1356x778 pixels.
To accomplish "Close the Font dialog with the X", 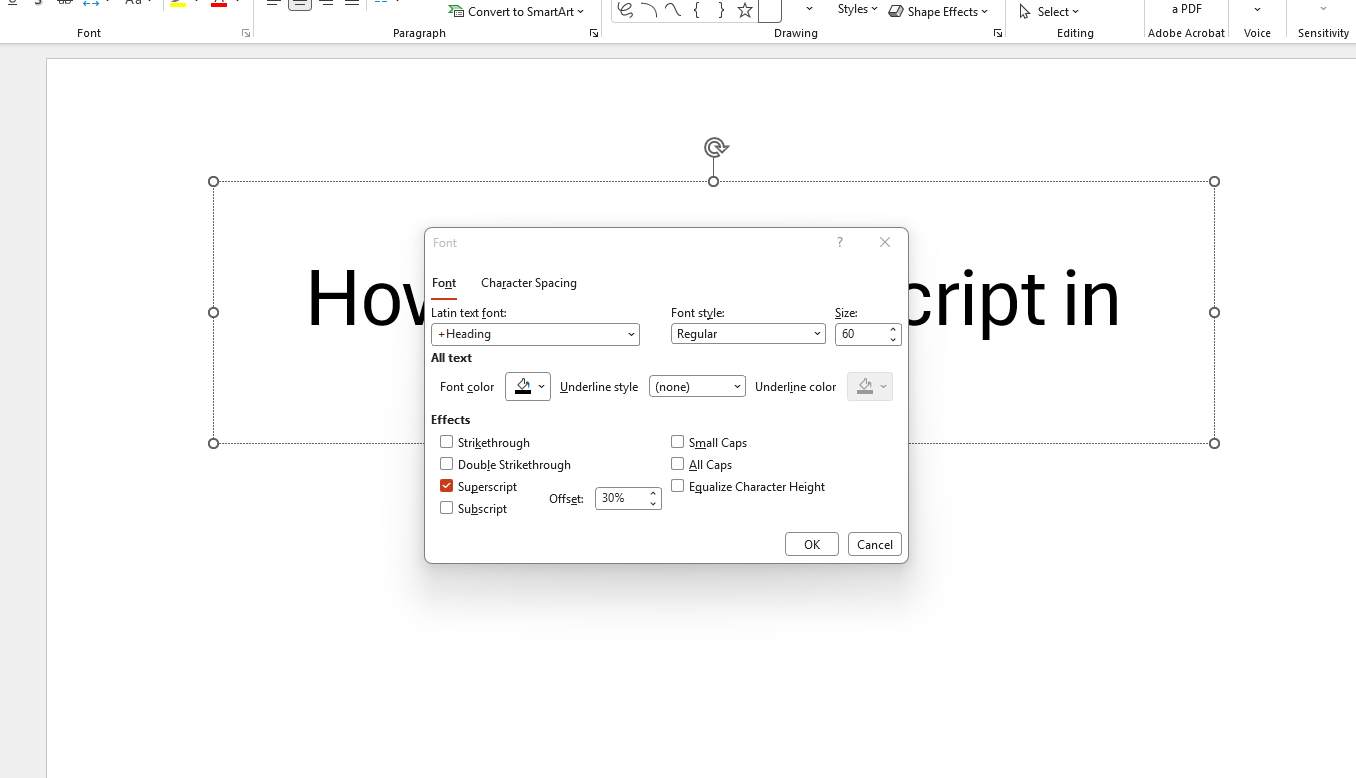I will (x=885, y=242).
